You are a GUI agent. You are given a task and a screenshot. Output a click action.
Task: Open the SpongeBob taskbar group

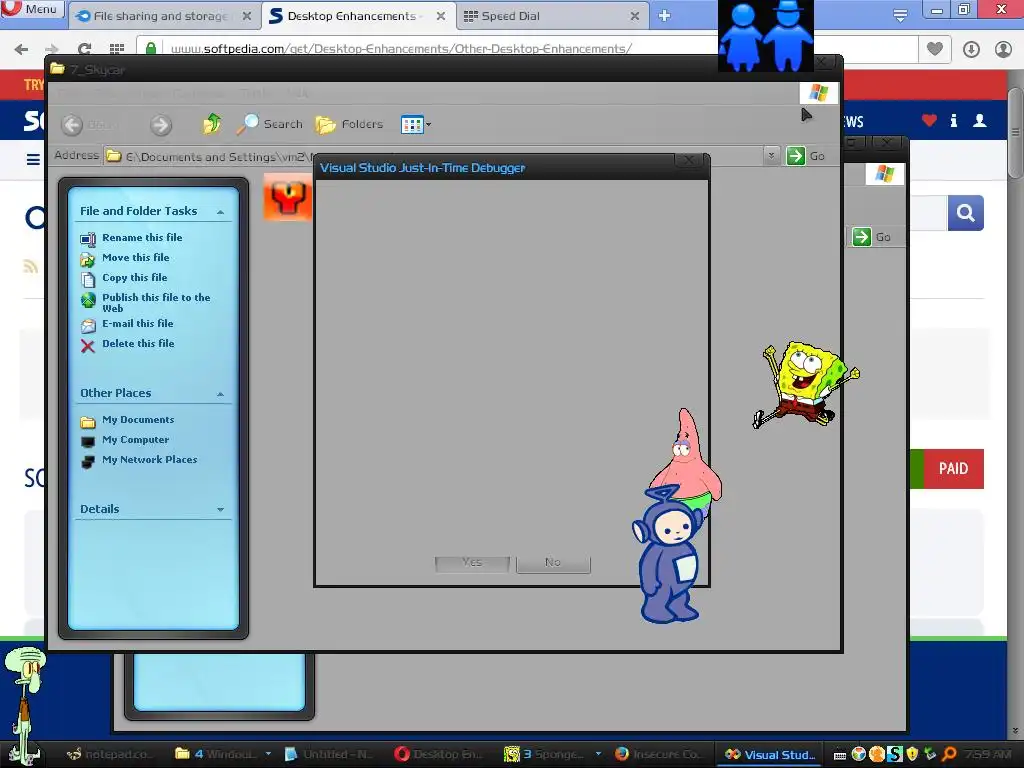point(552,754)
